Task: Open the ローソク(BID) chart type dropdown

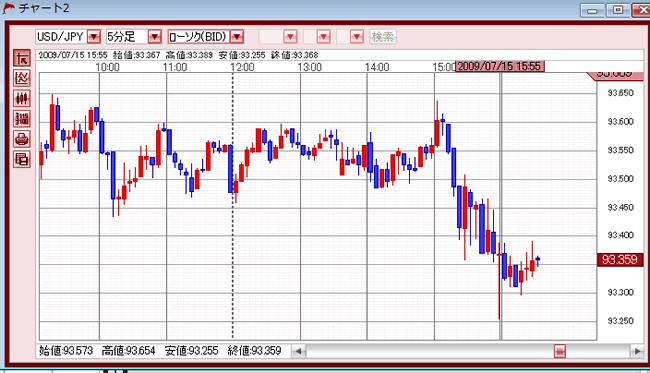Action: pyautogui.click(x=237, y=37)
